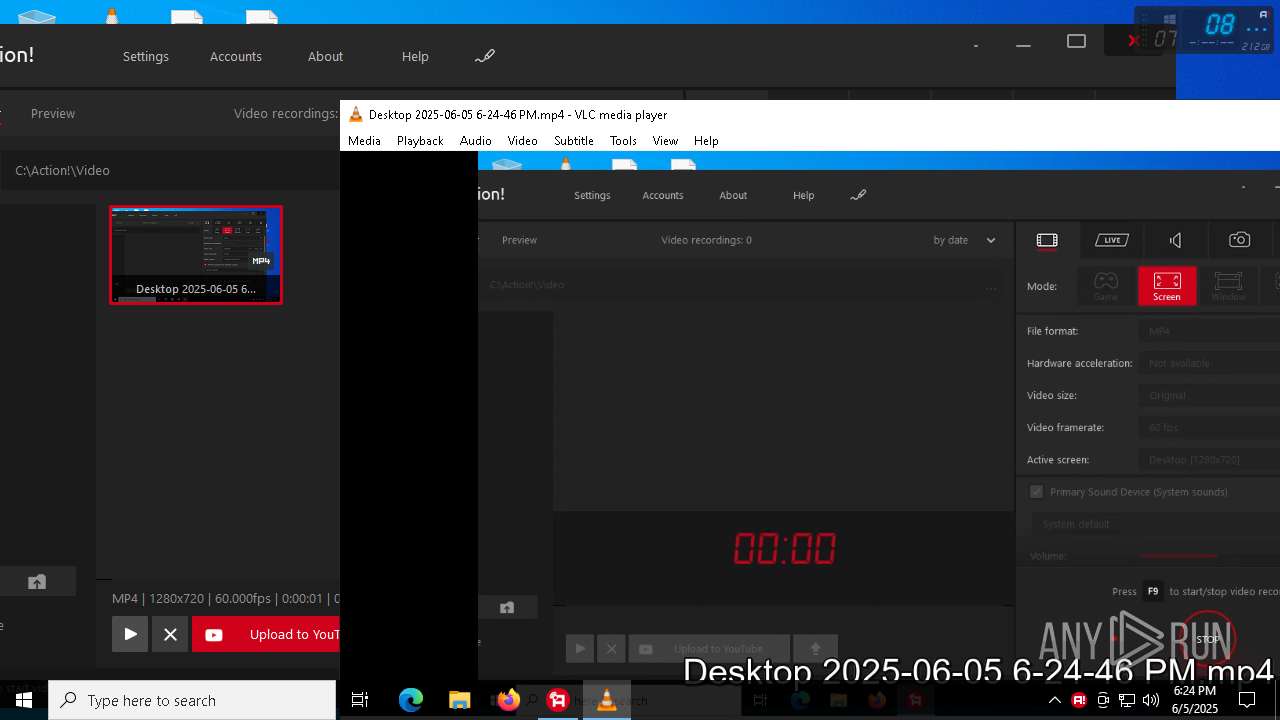The width and height of the screenshot is (1280, 720).
Task: Open Accounts in the Action! window
Action: pyautogui.click(x=236, y=56)
